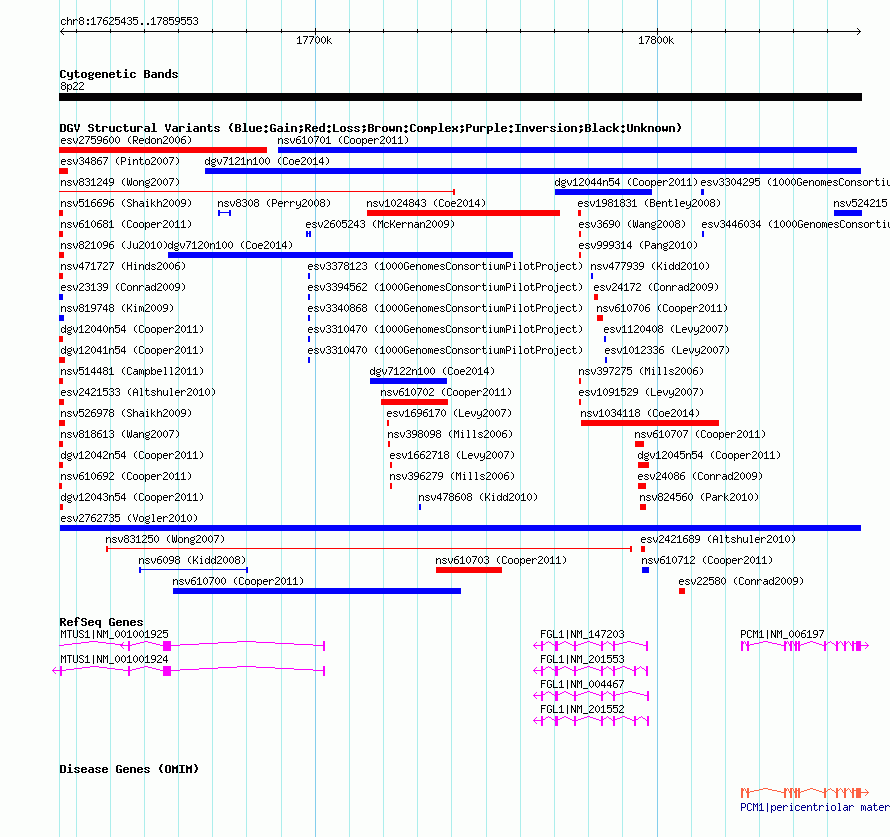Select the dgv12044n54 (Cooper2011) blue bar

[603, 192]
